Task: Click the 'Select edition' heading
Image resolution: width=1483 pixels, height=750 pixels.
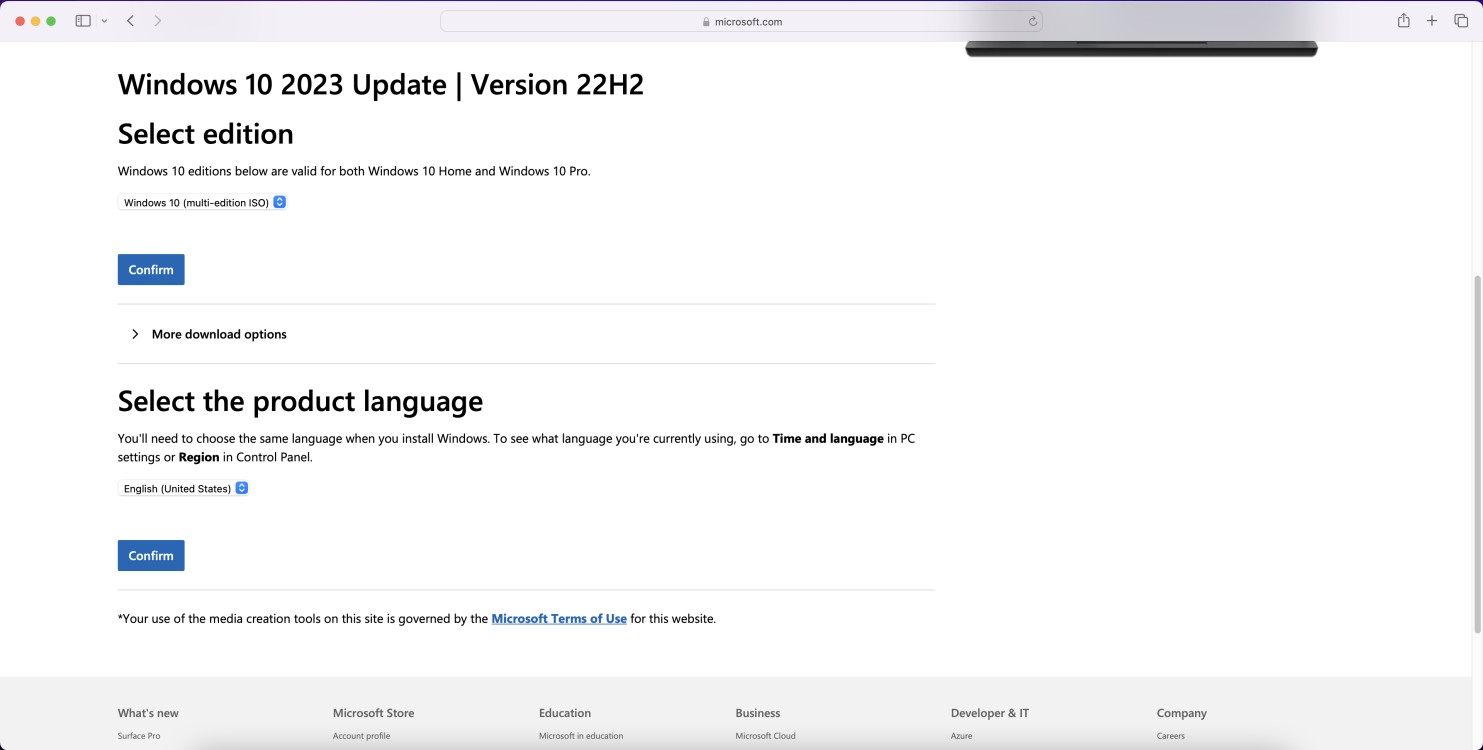Action: point(206,134)
